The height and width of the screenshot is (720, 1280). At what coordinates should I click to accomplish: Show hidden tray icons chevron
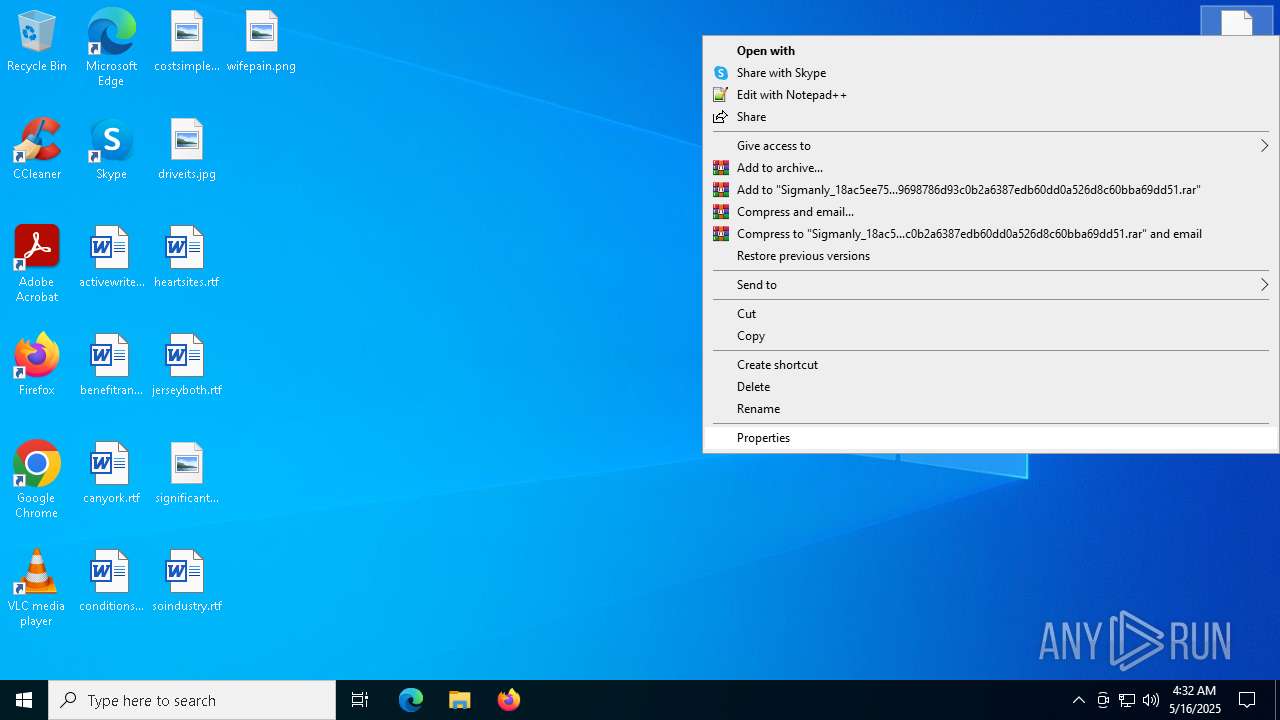pos(1078,700)
